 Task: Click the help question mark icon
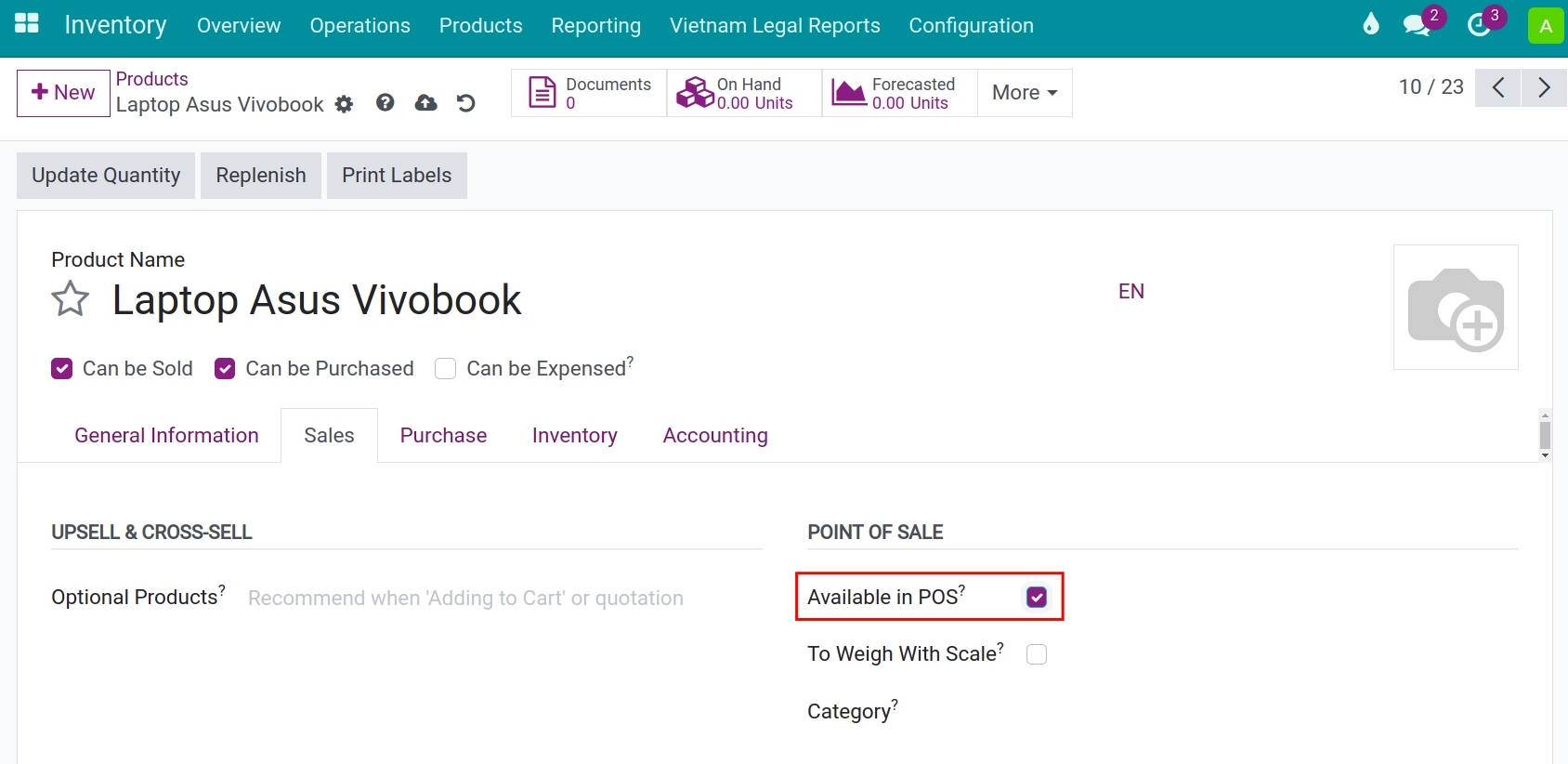(x=385, y=103)
